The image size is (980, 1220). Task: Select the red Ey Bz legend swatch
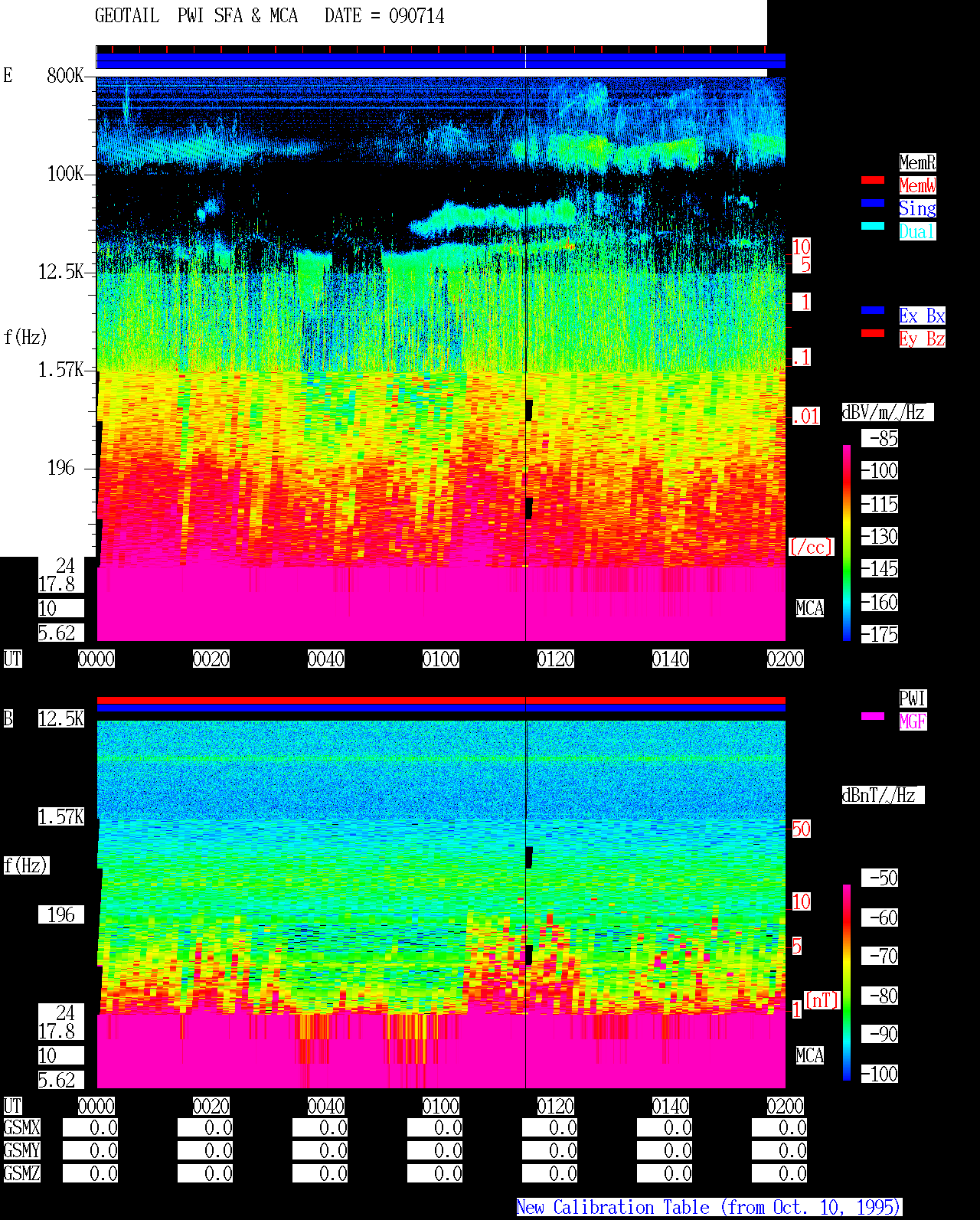pyautogui.click(x=873, y=333)
